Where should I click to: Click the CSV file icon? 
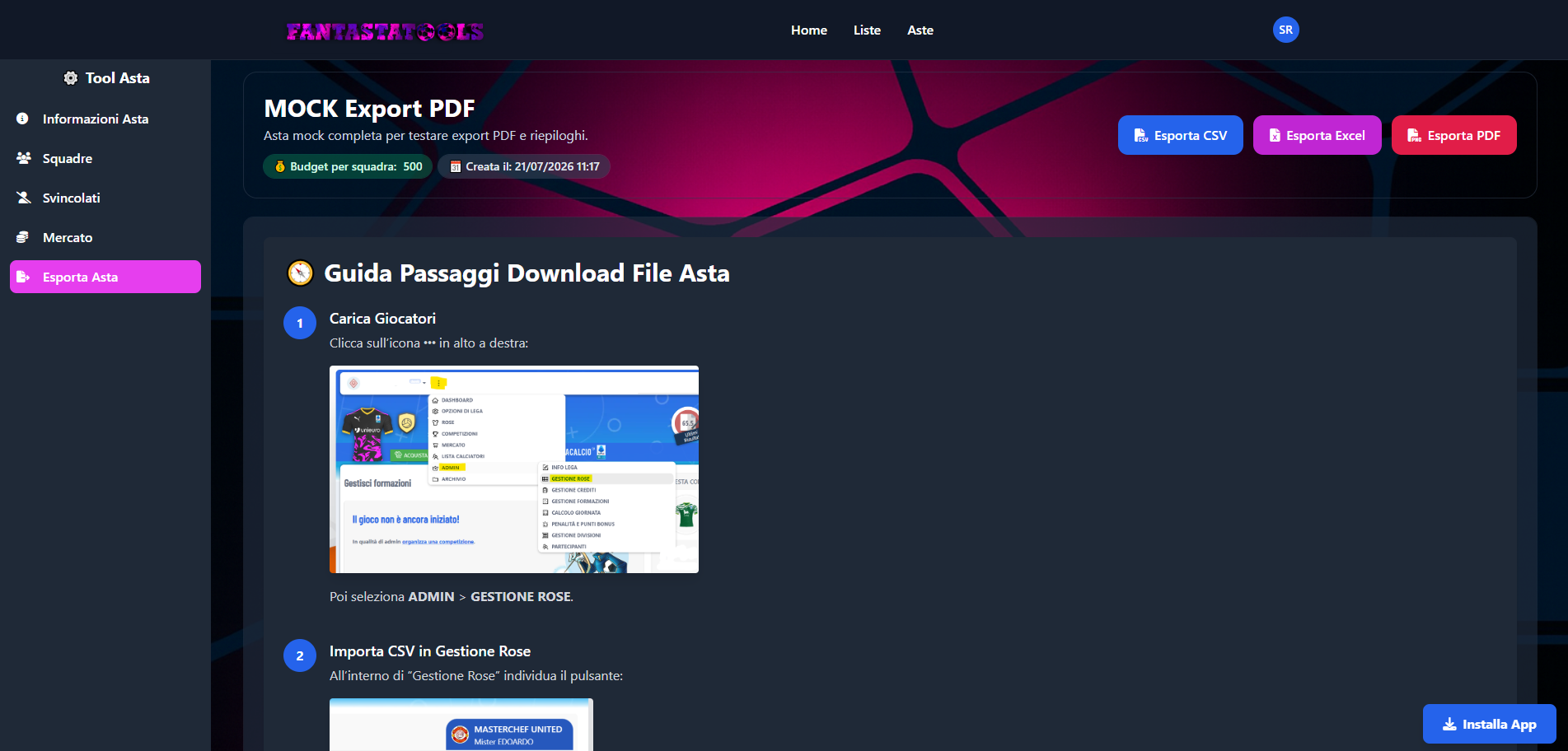click(1141, 135)
